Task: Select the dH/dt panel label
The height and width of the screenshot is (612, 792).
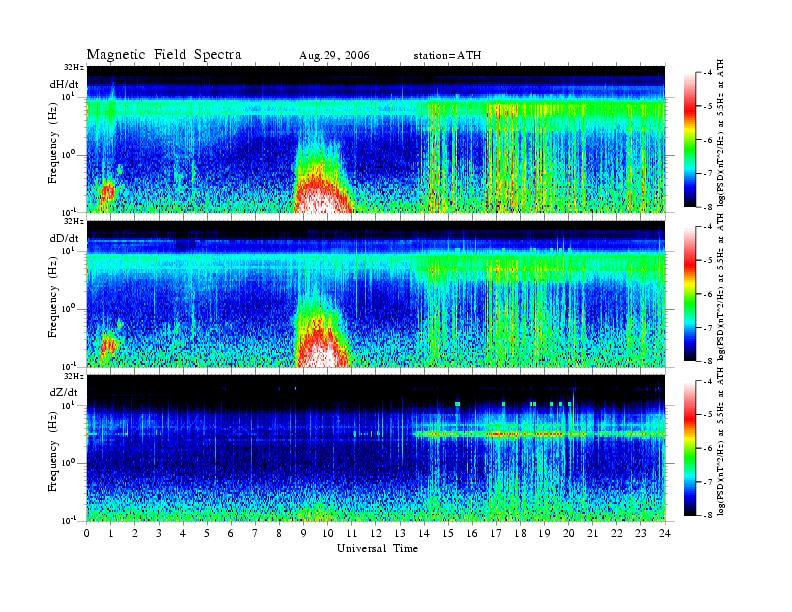Action: tap(64, 84)
